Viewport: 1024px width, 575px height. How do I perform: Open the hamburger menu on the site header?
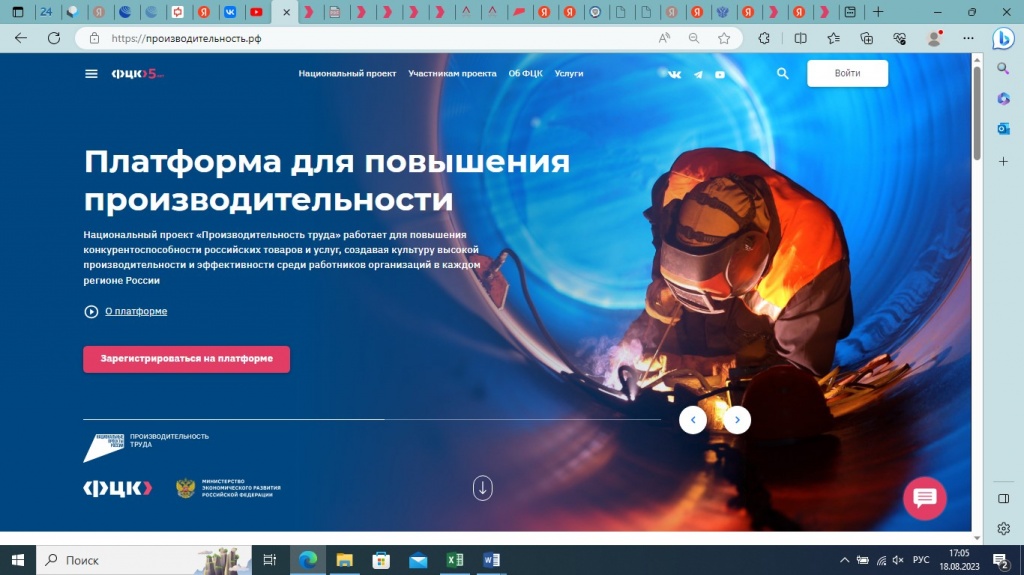pyautogui.click(x=91, y=74)
